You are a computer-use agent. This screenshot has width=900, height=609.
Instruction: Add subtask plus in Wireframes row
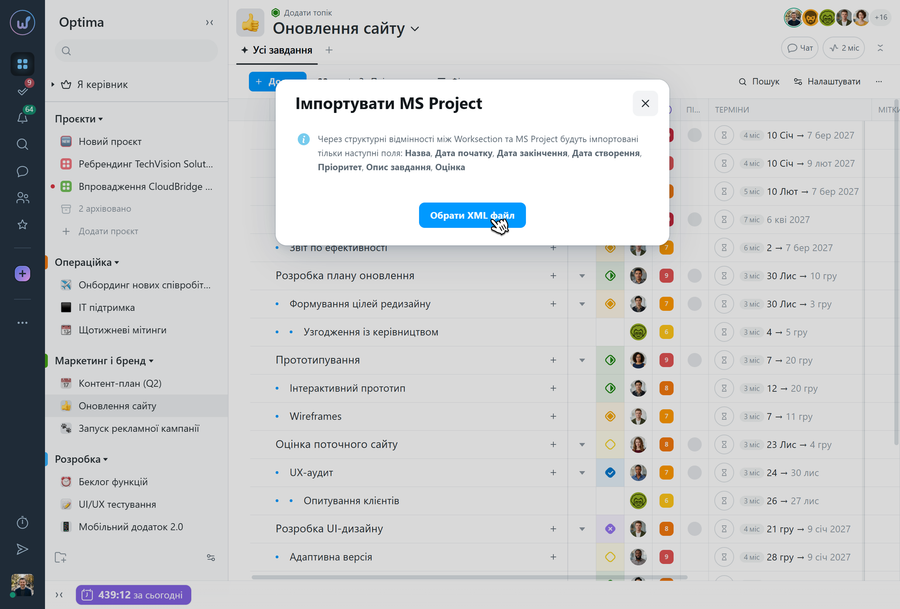point(553,416)
